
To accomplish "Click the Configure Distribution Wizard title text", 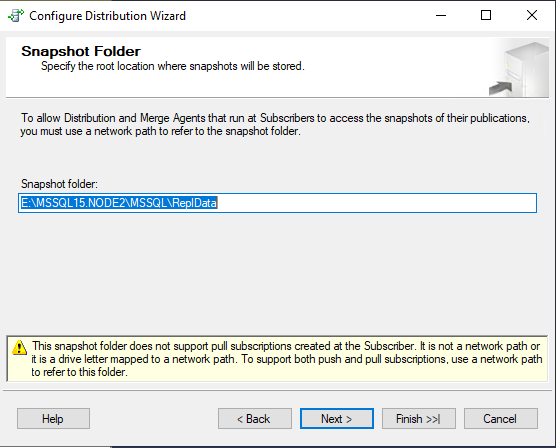I will (x=107, y=16).
